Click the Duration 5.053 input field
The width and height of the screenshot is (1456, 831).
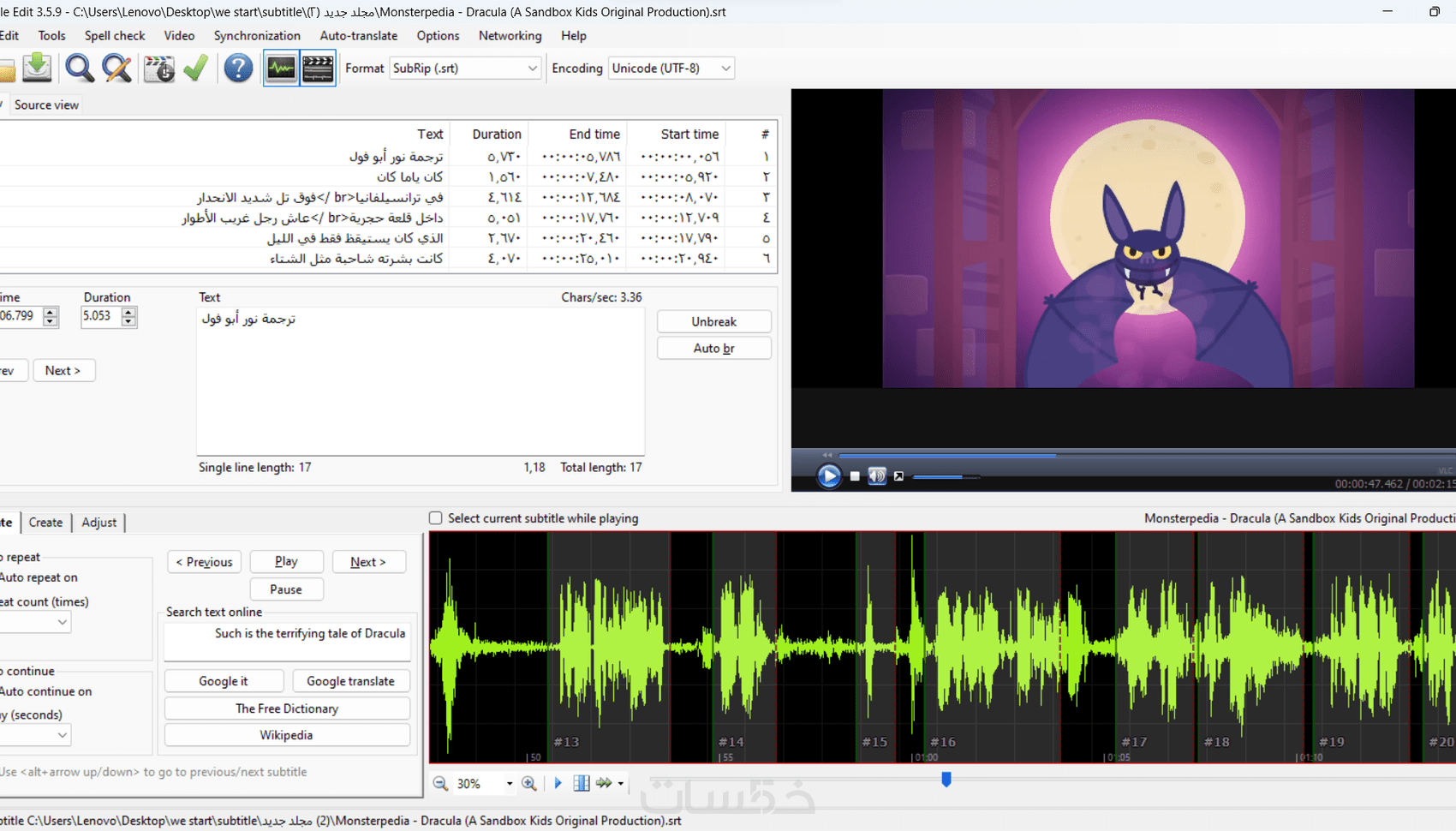pos(101,316)
